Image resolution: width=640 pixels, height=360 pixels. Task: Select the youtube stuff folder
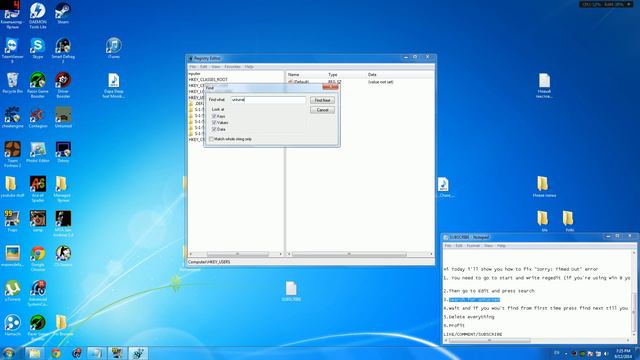pyautogui.click(x=12, y=187)
